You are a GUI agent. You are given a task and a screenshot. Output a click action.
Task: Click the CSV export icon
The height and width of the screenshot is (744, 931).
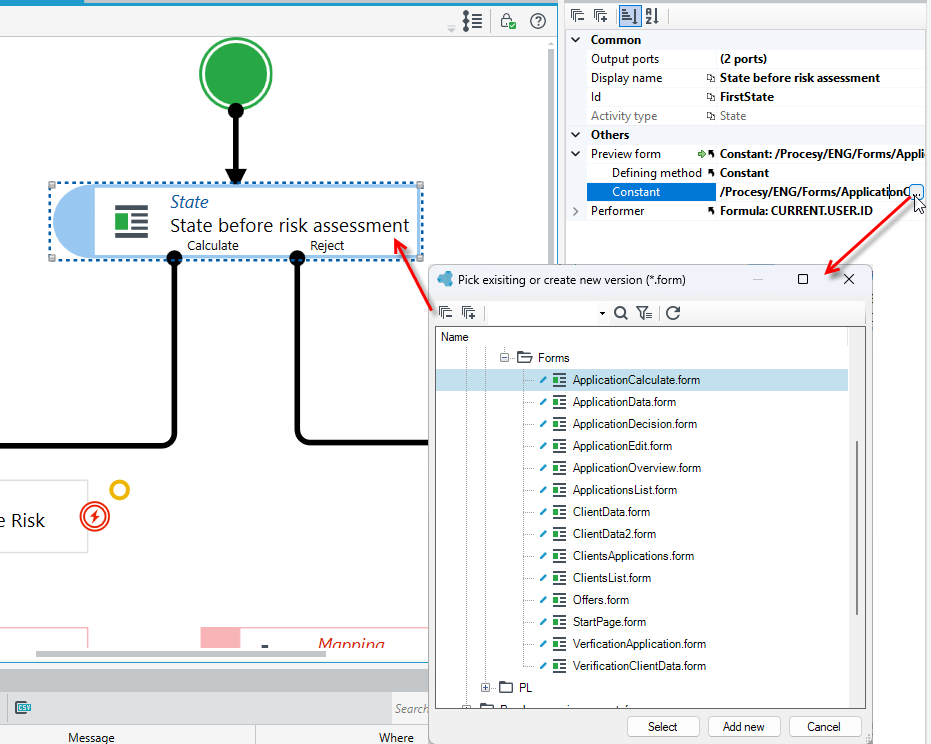23,707
